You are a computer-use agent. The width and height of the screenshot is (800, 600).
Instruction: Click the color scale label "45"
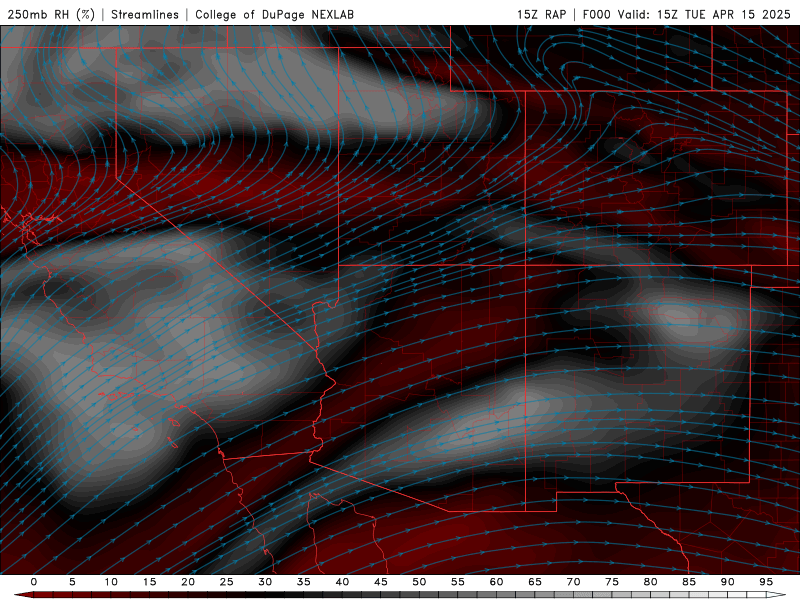[380, 582]
